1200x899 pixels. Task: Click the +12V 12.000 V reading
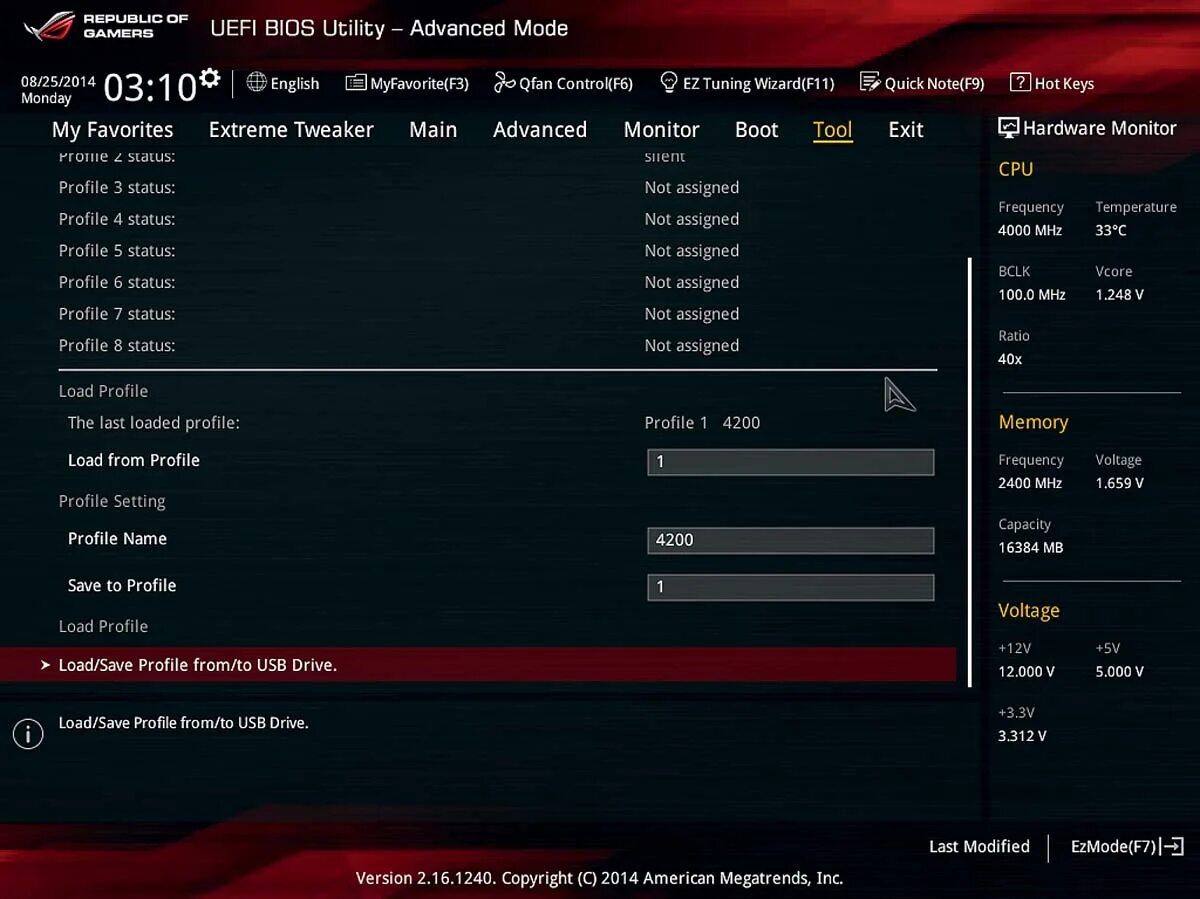1026,672
